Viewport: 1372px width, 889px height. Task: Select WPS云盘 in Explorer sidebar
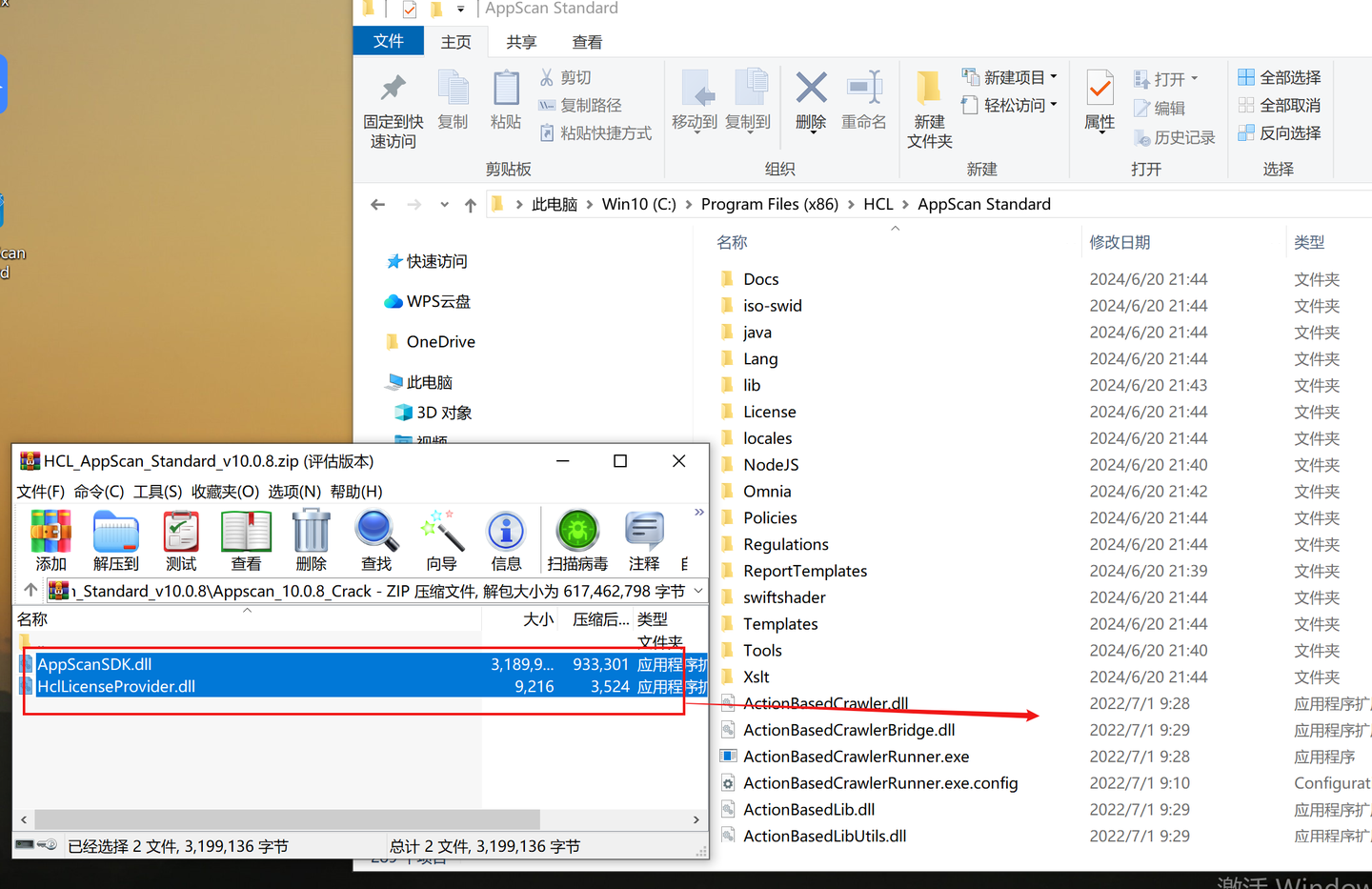point(428,301)
